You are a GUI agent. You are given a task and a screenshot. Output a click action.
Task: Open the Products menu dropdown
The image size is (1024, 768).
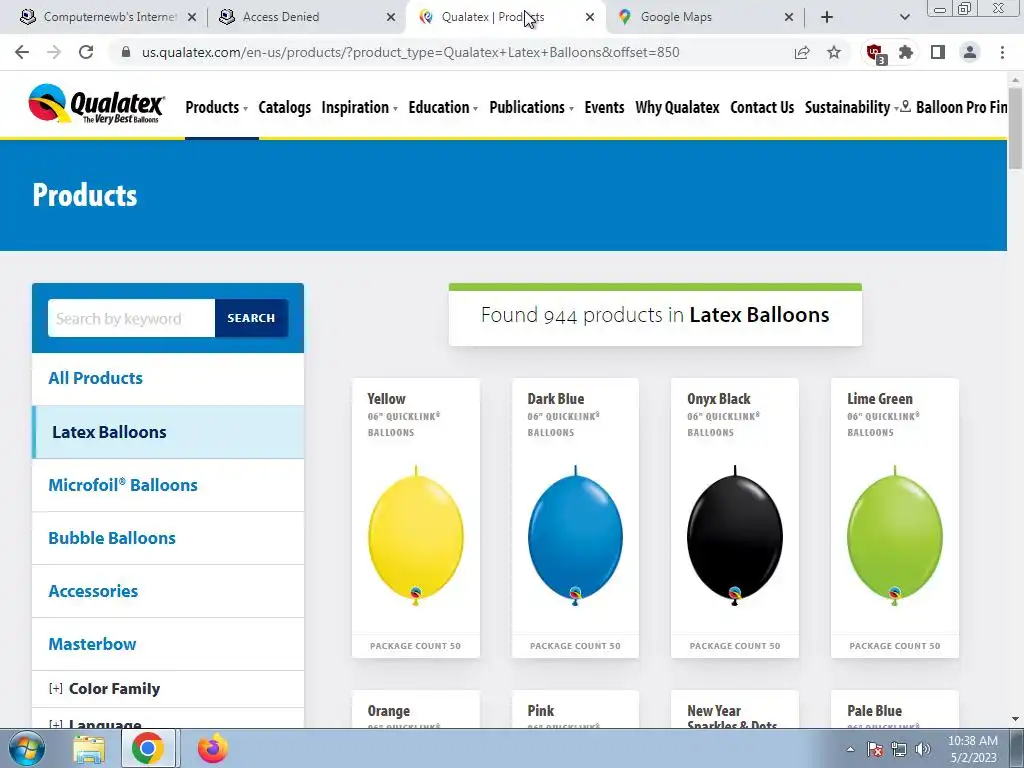[x=216, y=107]
